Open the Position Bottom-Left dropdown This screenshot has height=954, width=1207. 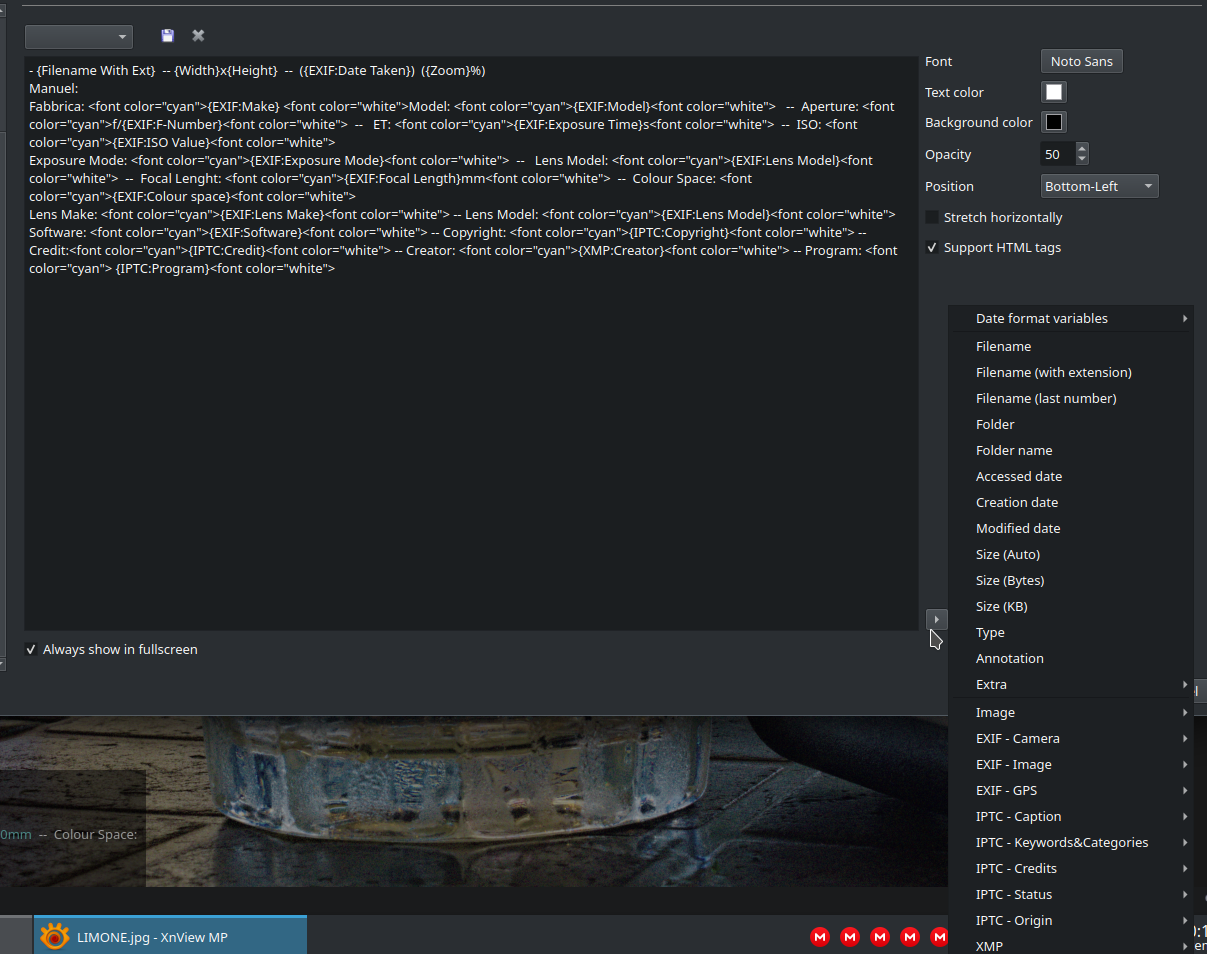(x=1099, y=186)
